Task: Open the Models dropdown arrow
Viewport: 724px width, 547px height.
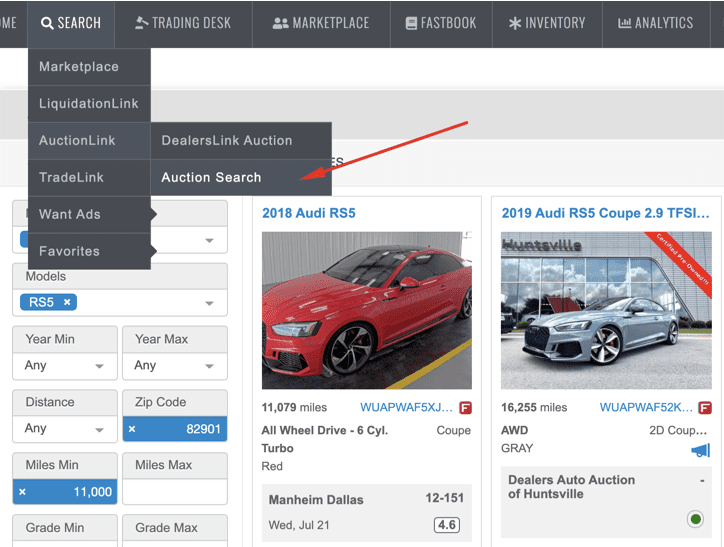Action: (209, 303)
